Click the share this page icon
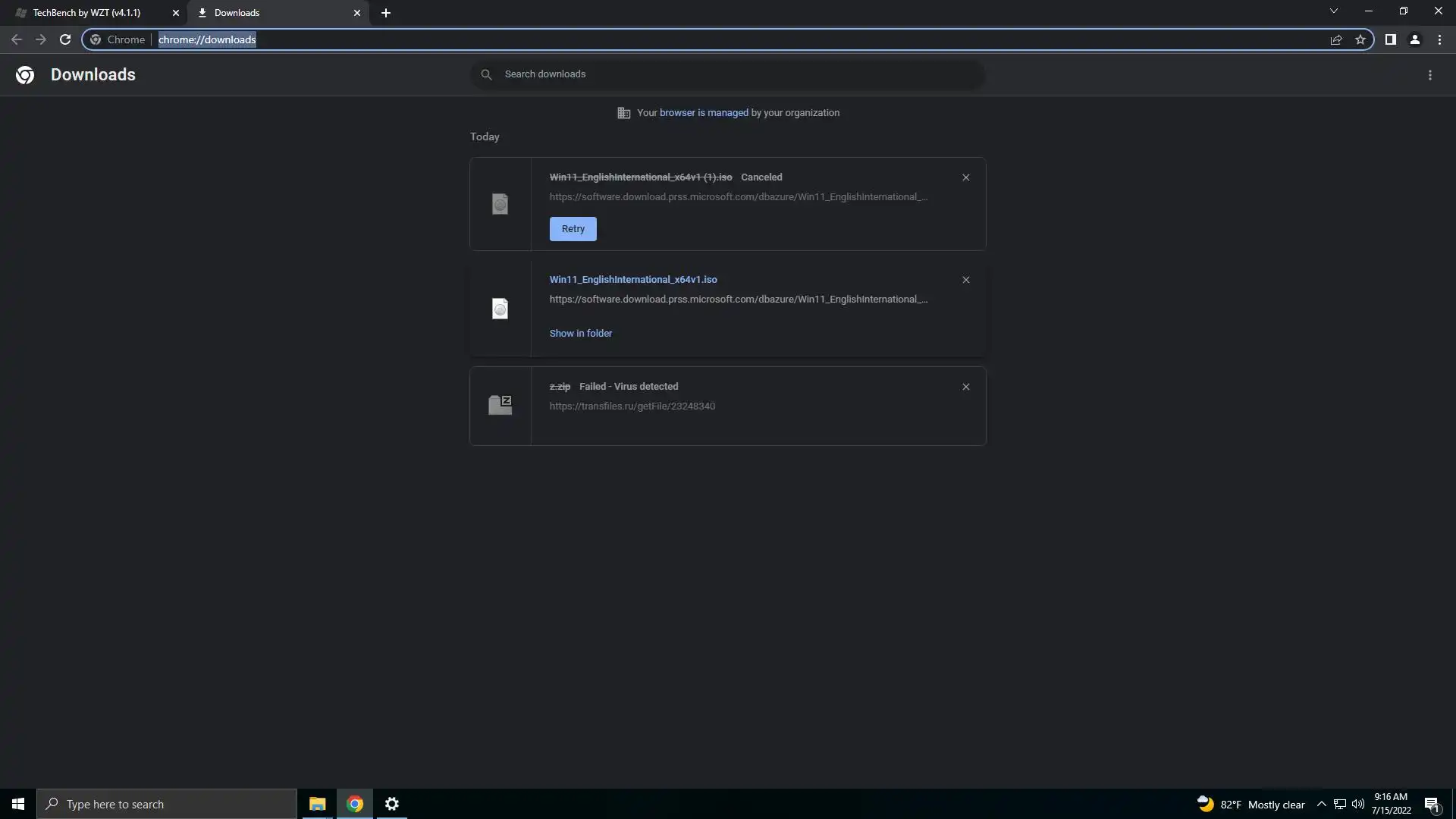 (1336, 39)
